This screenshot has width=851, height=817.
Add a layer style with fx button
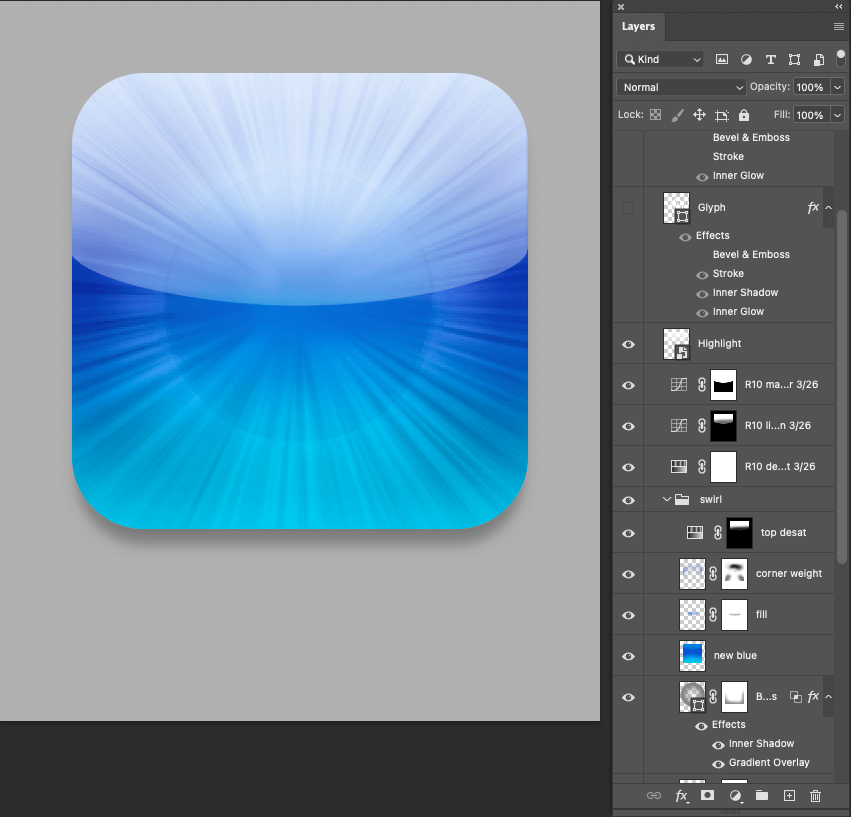pyautogui.click(x=681, y=796)
